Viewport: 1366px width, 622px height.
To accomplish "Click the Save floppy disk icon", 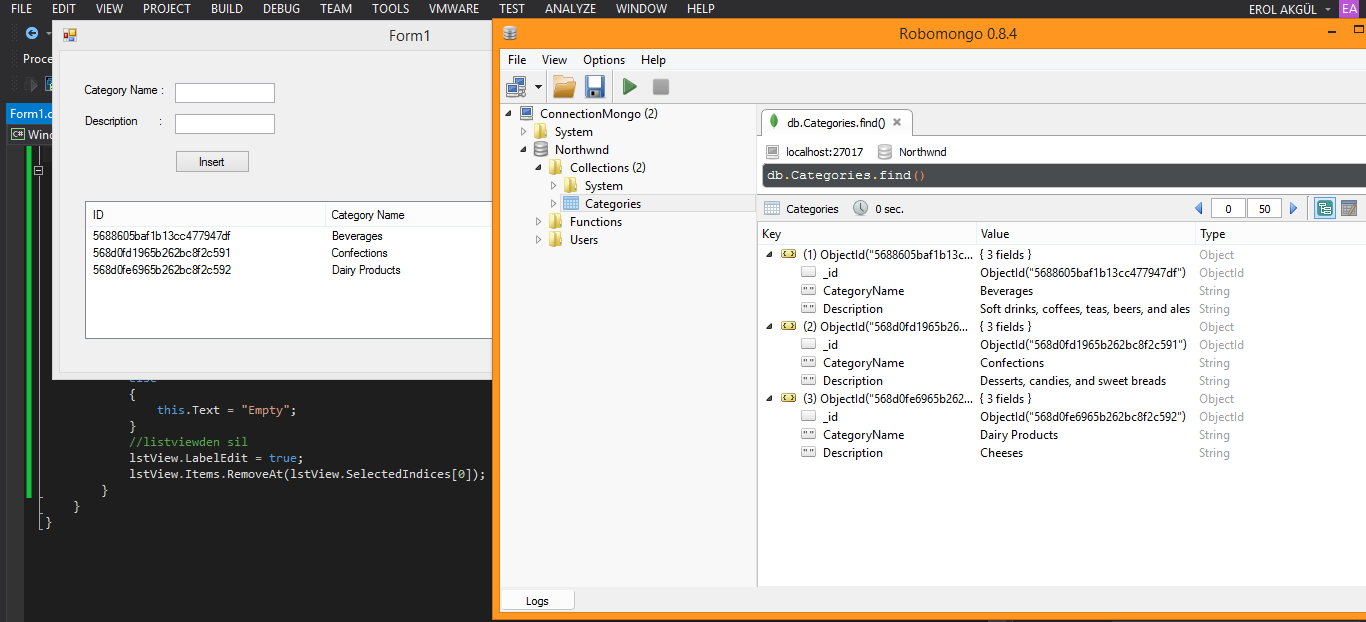I will (595, 86).
